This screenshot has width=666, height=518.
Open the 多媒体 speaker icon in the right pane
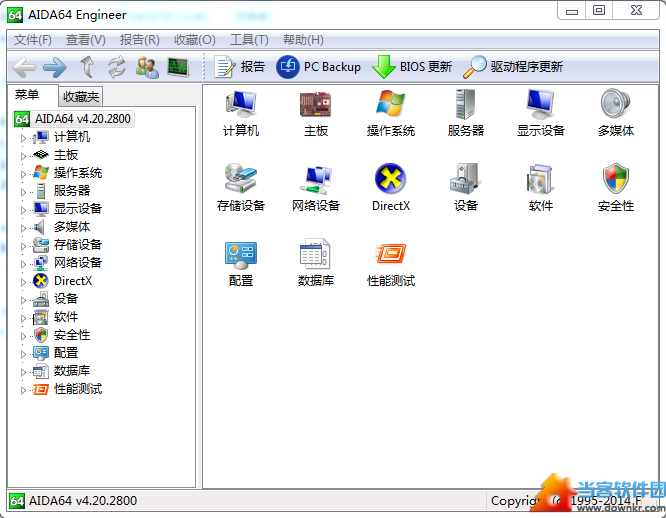(615, 103)
